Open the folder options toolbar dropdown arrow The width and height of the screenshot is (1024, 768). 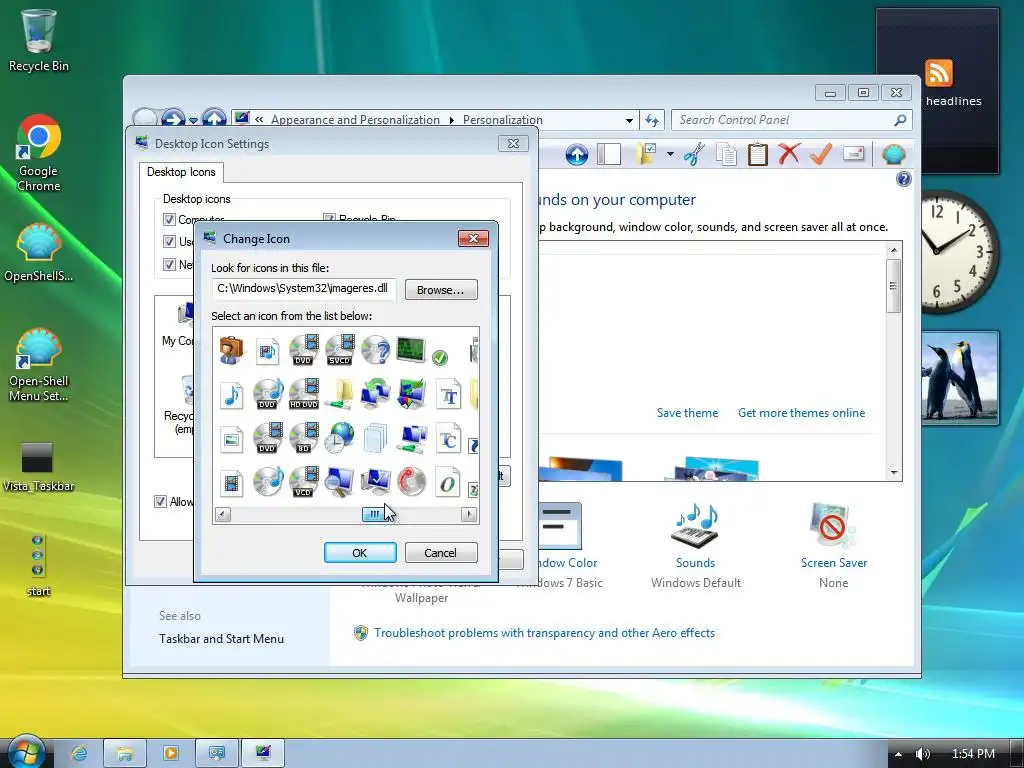pyautogui.click(x=670, y=155)
